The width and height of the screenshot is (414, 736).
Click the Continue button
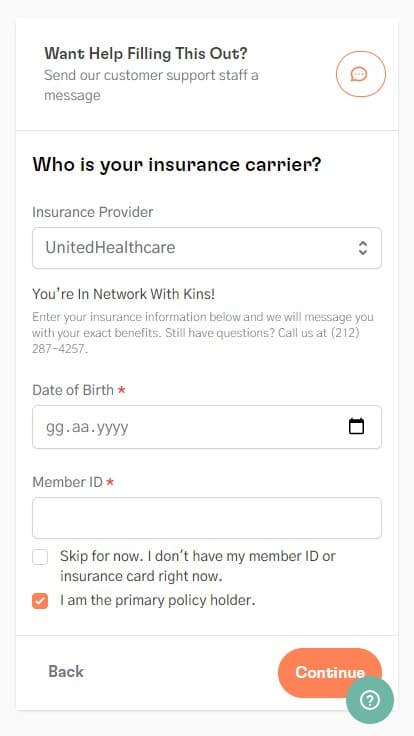coord(330,672)
